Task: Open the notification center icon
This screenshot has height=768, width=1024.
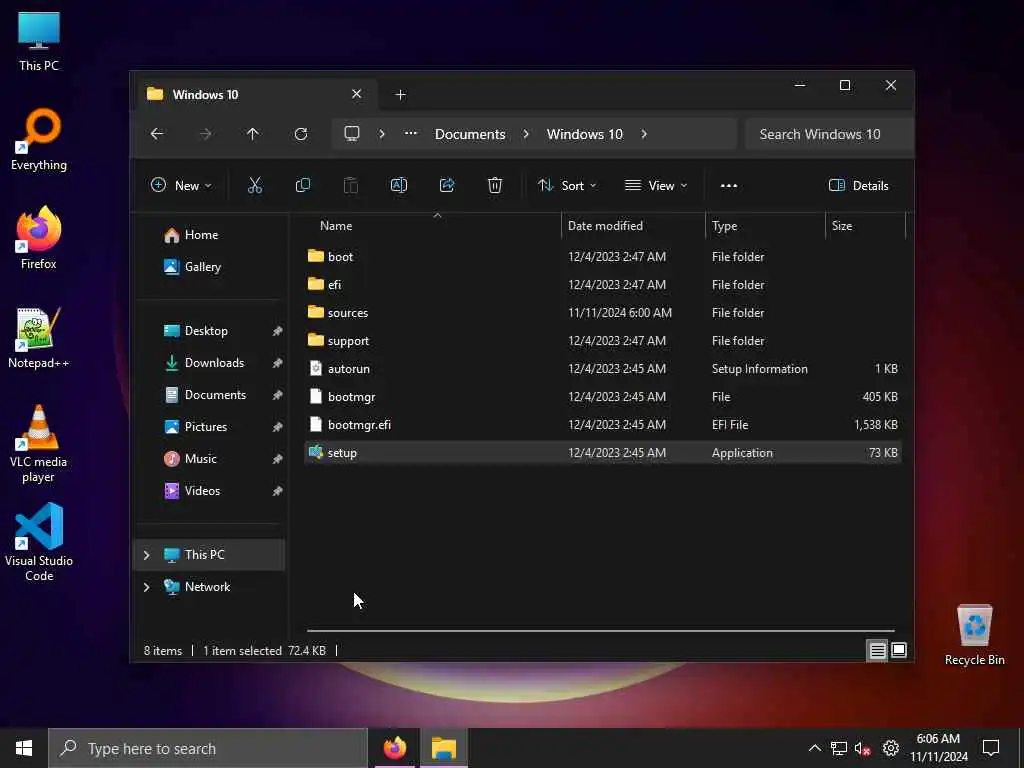Action: point(991,748)
